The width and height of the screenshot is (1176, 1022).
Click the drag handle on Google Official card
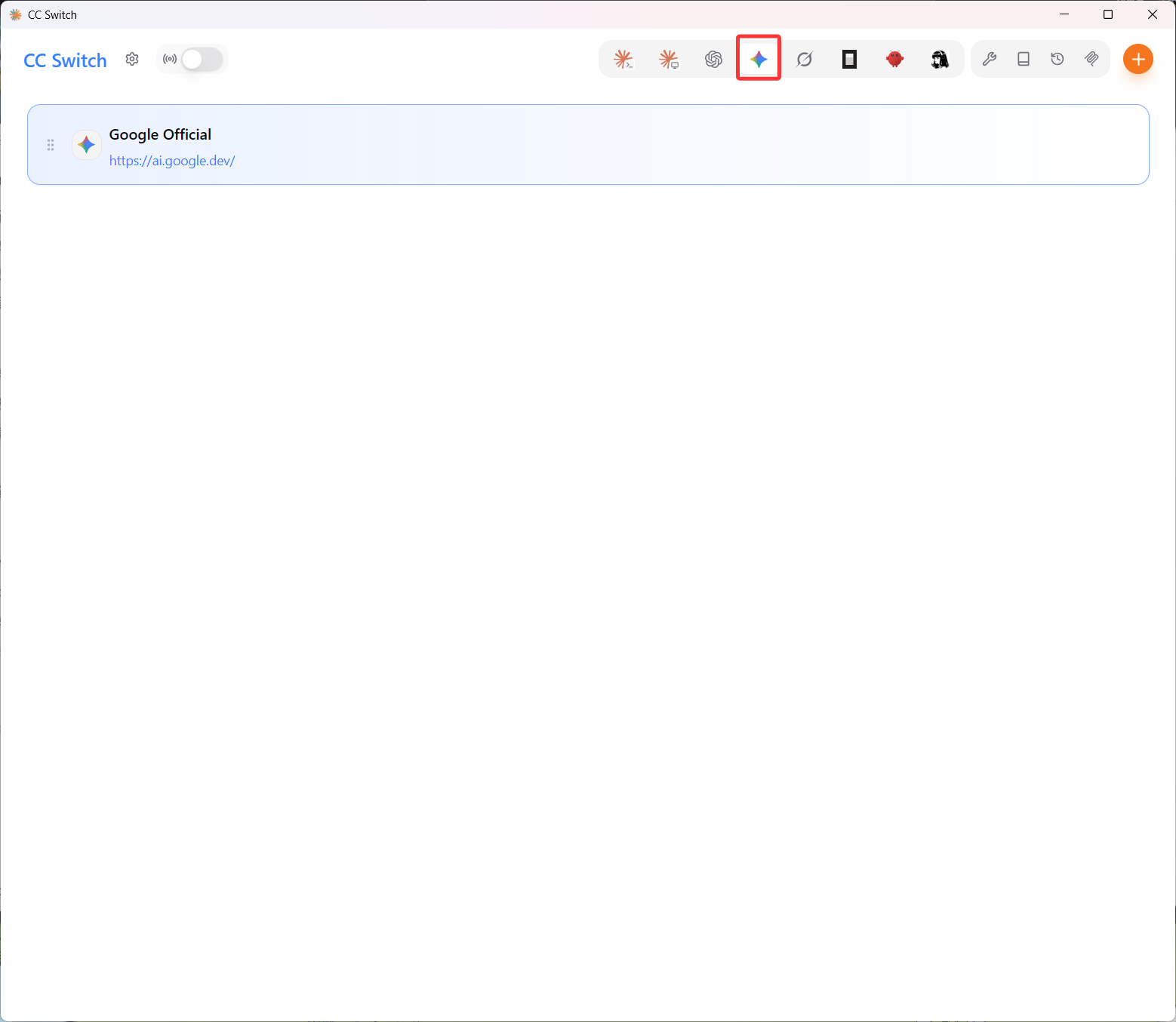pos(51,145)
